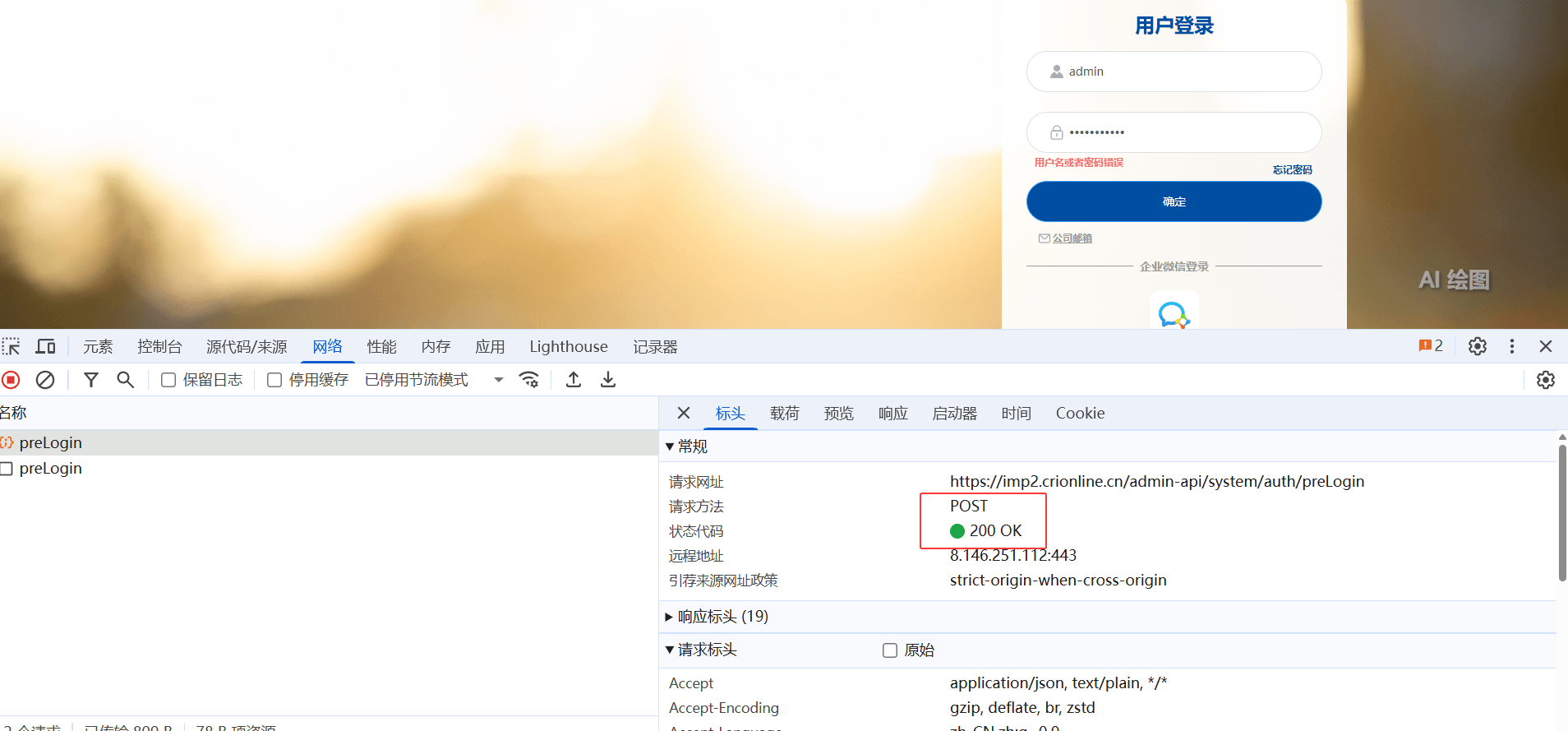1568x731 pixels.
Task: Check the 原始 raw headers checkbox
Action: 890,650
